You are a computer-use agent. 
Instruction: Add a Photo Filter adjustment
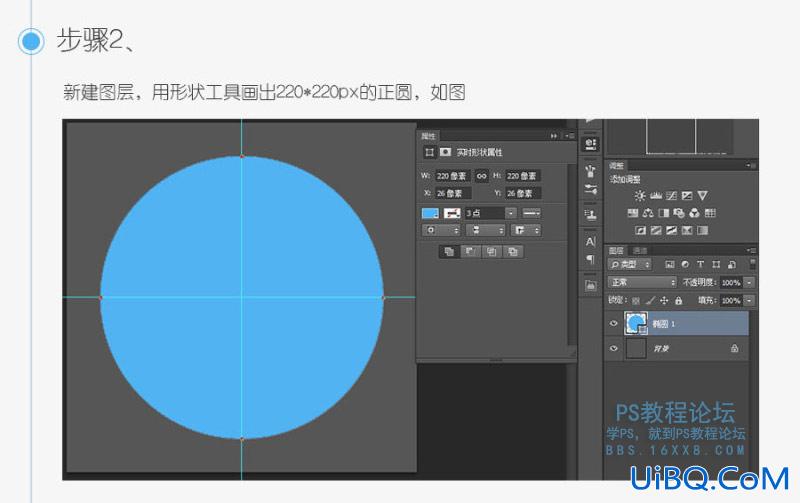pyautogui.click(x=679, y=213)
